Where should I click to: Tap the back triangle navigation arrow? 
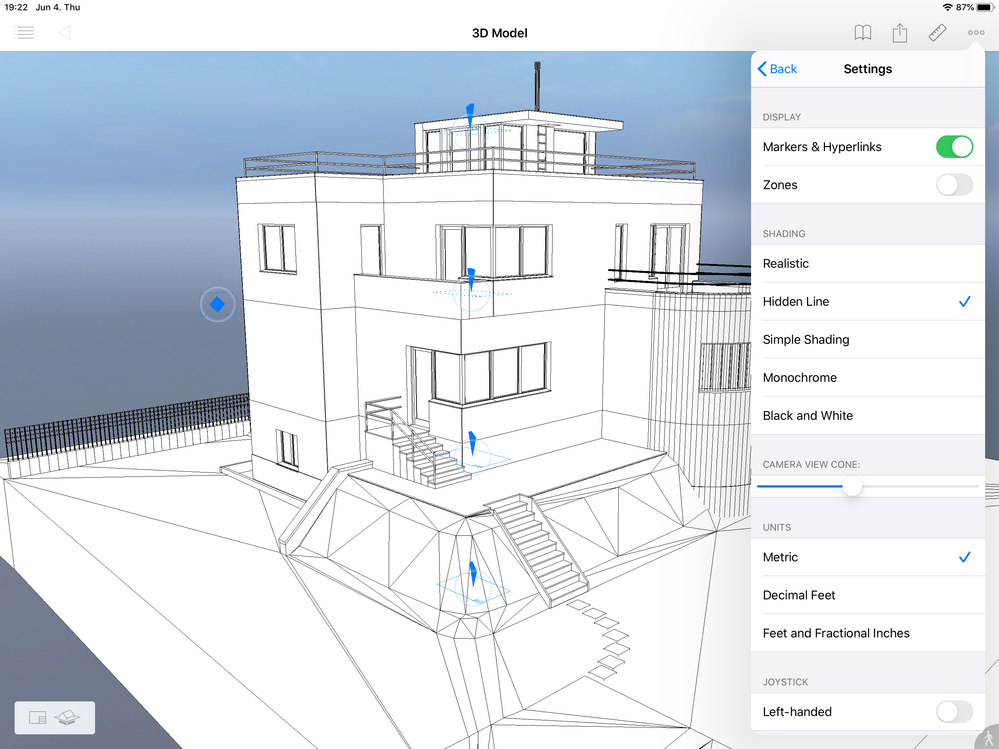point(64,32)
